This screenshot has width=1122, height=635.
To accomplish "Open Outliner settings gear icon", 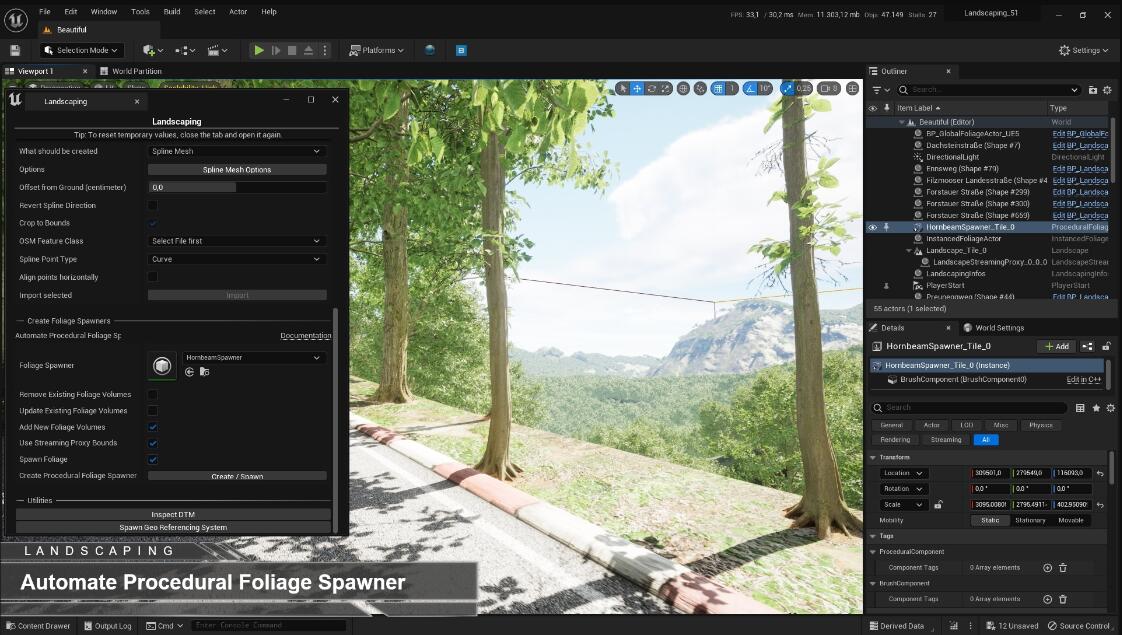I will pyautogui.click(x=1107, y=90).
